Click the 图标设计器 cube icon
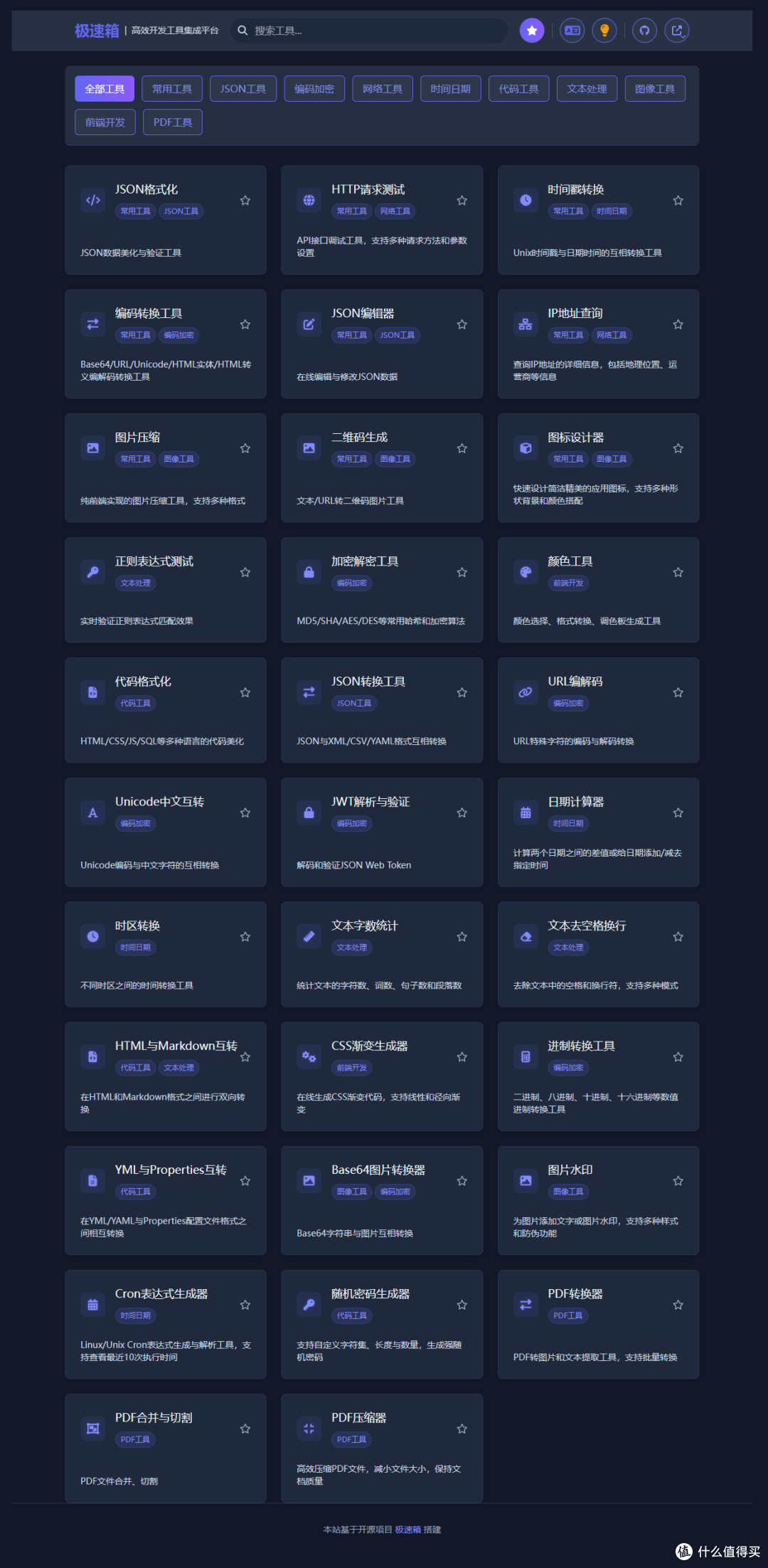Image resolution: width=768 pixels, height=1568 pixels. (x=526, y=447)
